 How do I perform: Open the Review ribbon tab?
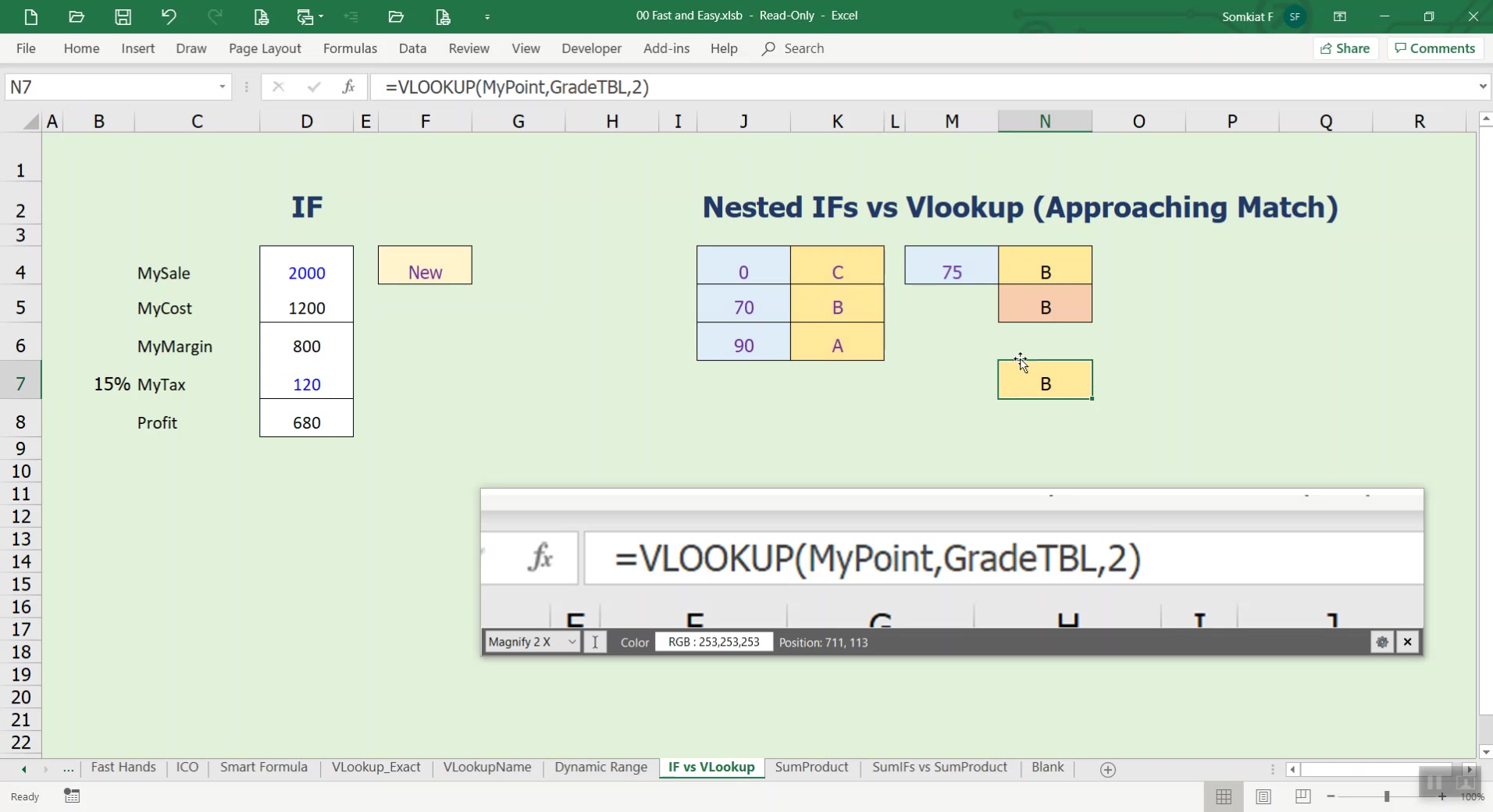tap(469, 48)
